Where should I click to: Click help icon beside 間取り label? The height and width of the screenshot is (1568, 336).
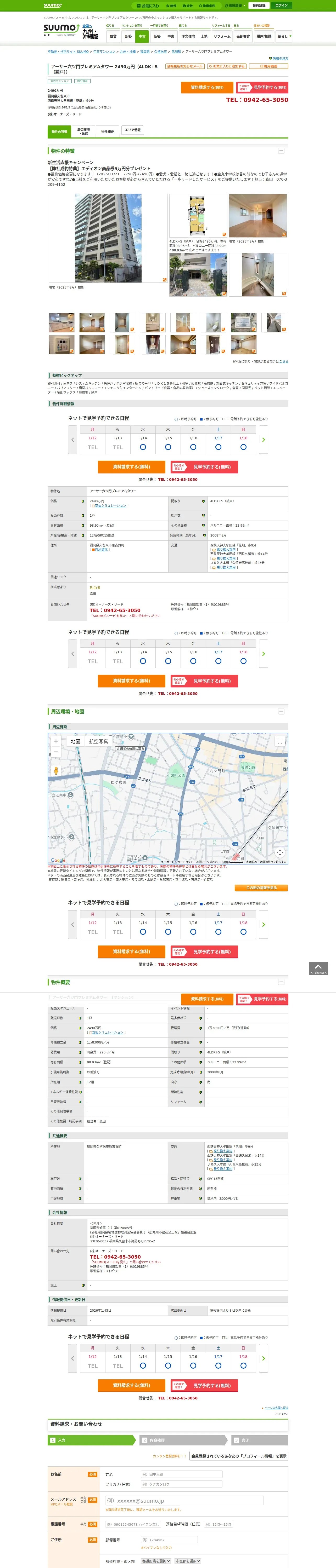(x=204, y=501)
